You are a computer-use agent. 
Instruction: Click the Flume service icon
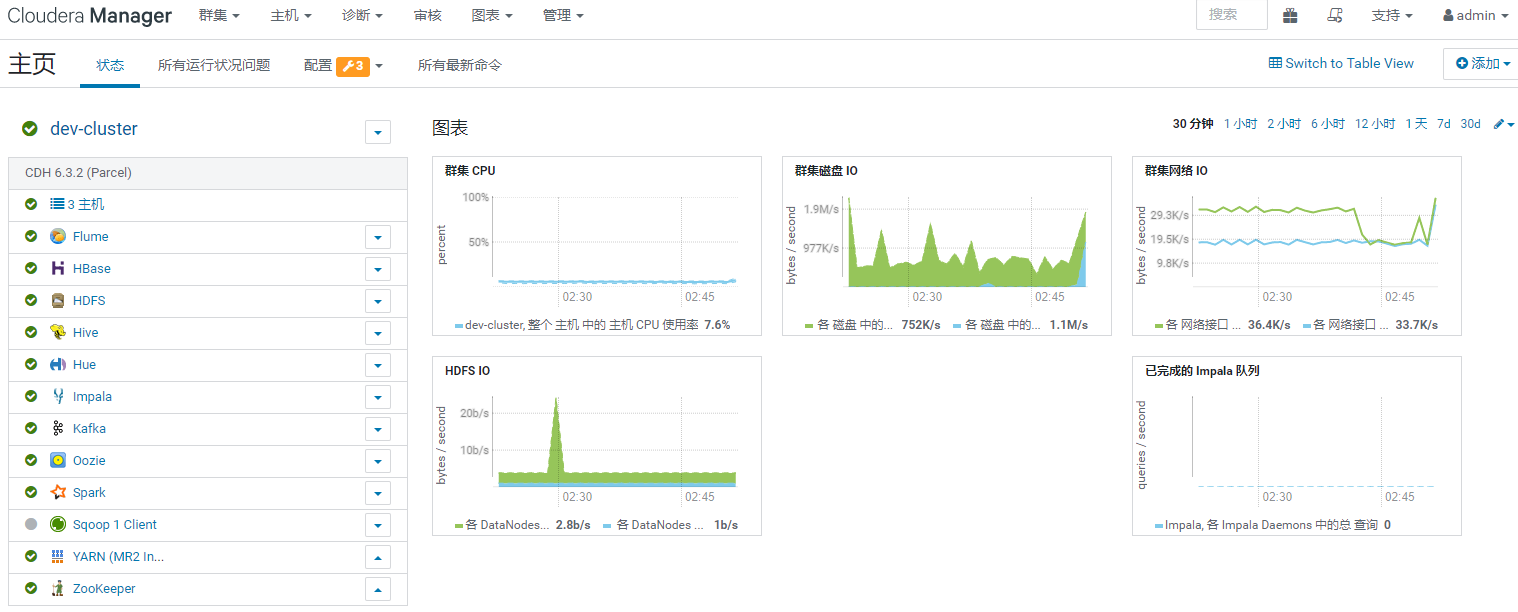click(x=58, y=237)
